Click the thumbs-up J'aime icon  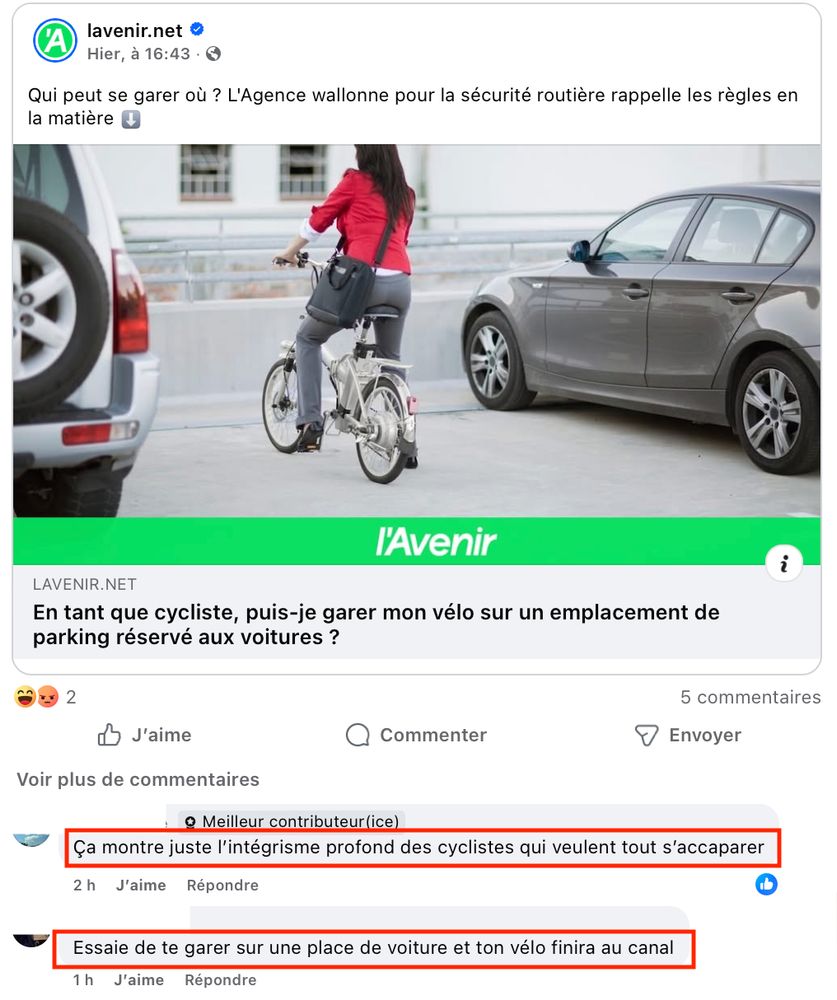[x=109, y=735]
